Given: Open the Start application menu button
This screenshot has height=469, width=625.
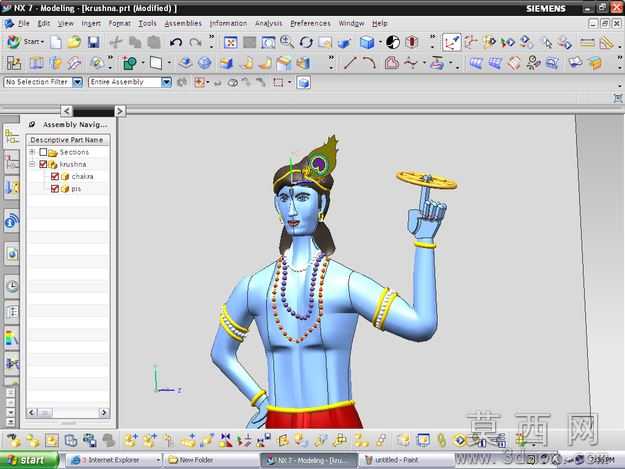Looking at the screenshot, I should [x=25, y=42].
